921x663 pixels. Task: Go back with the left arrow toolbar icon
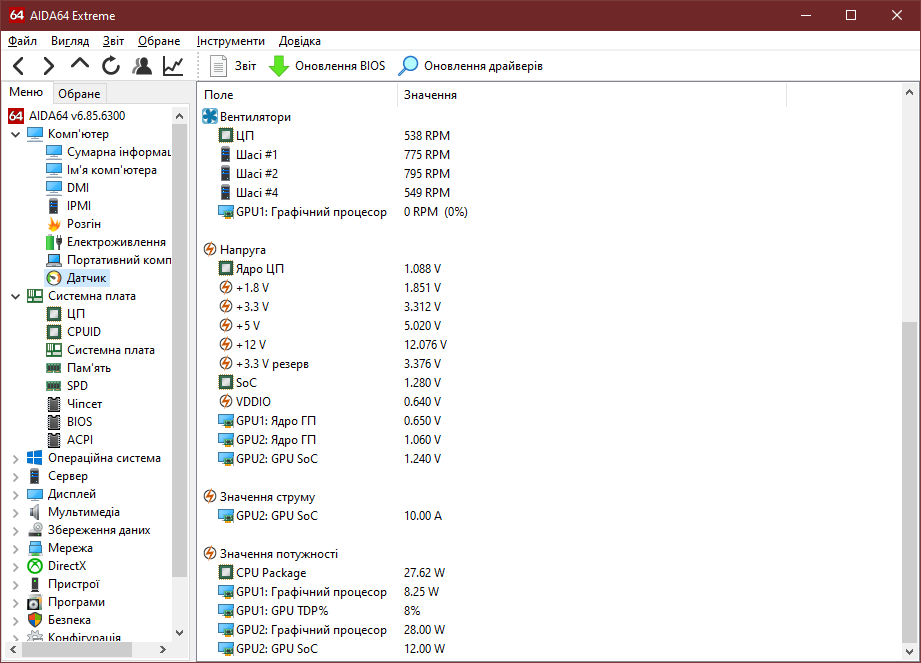click(x=19, y=66)
